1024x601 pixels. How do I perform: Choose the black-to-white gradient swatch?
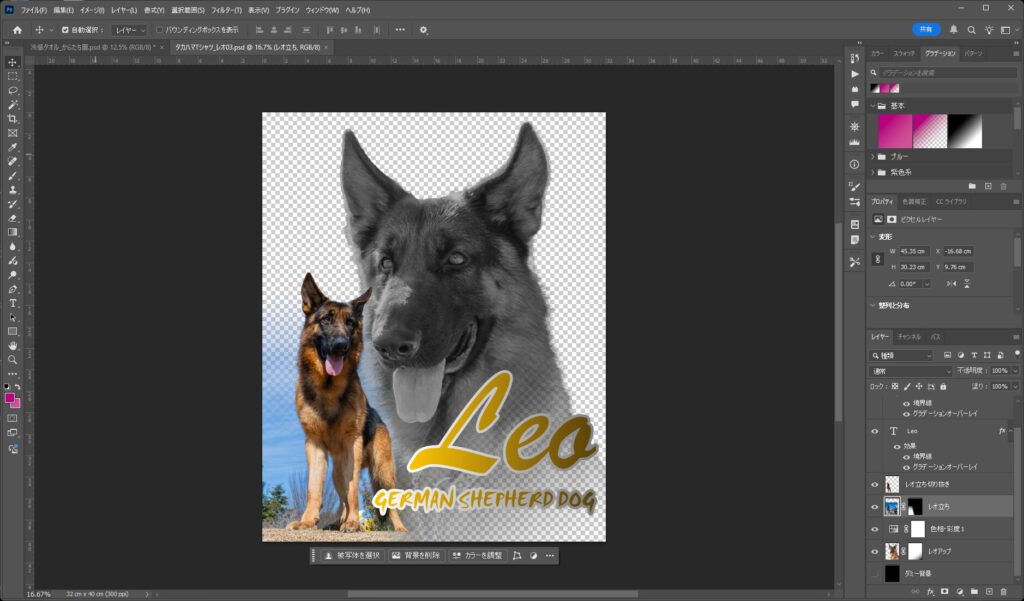(x=965, y=131)
